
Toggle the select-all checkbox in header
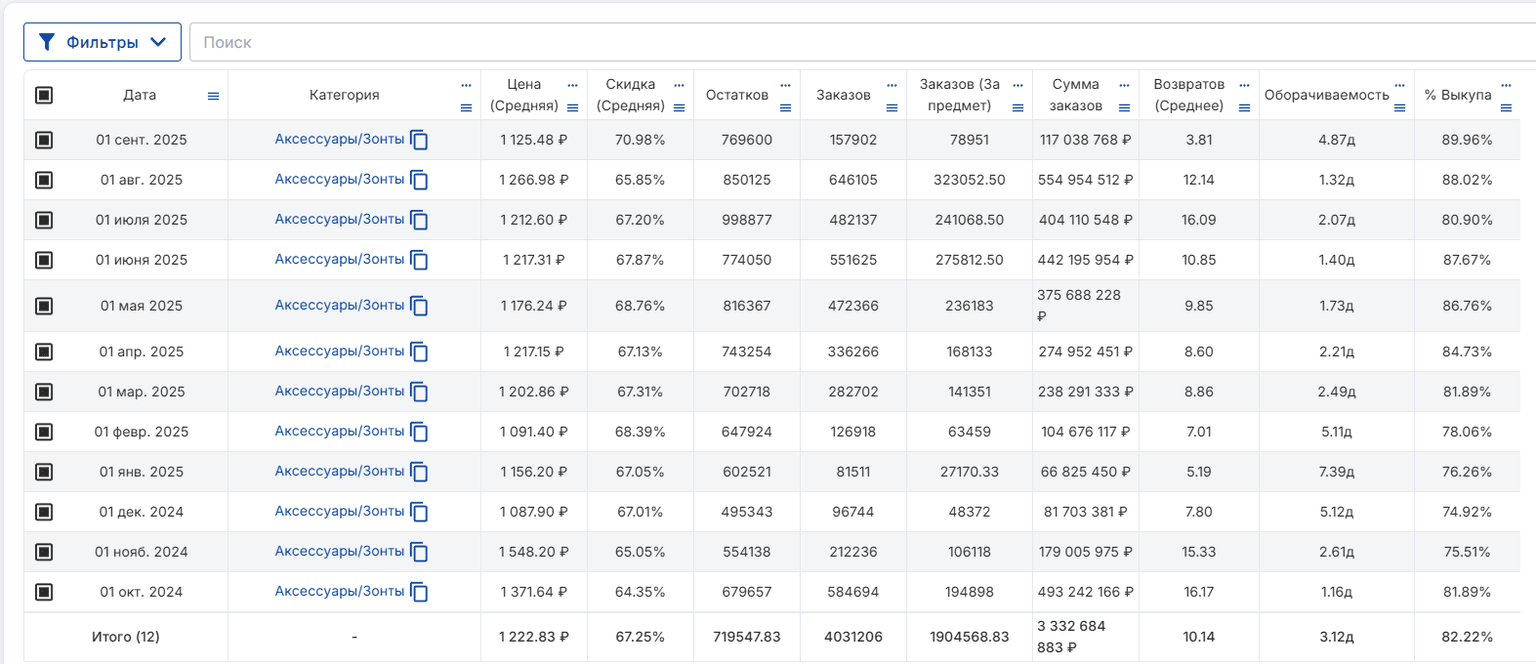coord(44,95)
